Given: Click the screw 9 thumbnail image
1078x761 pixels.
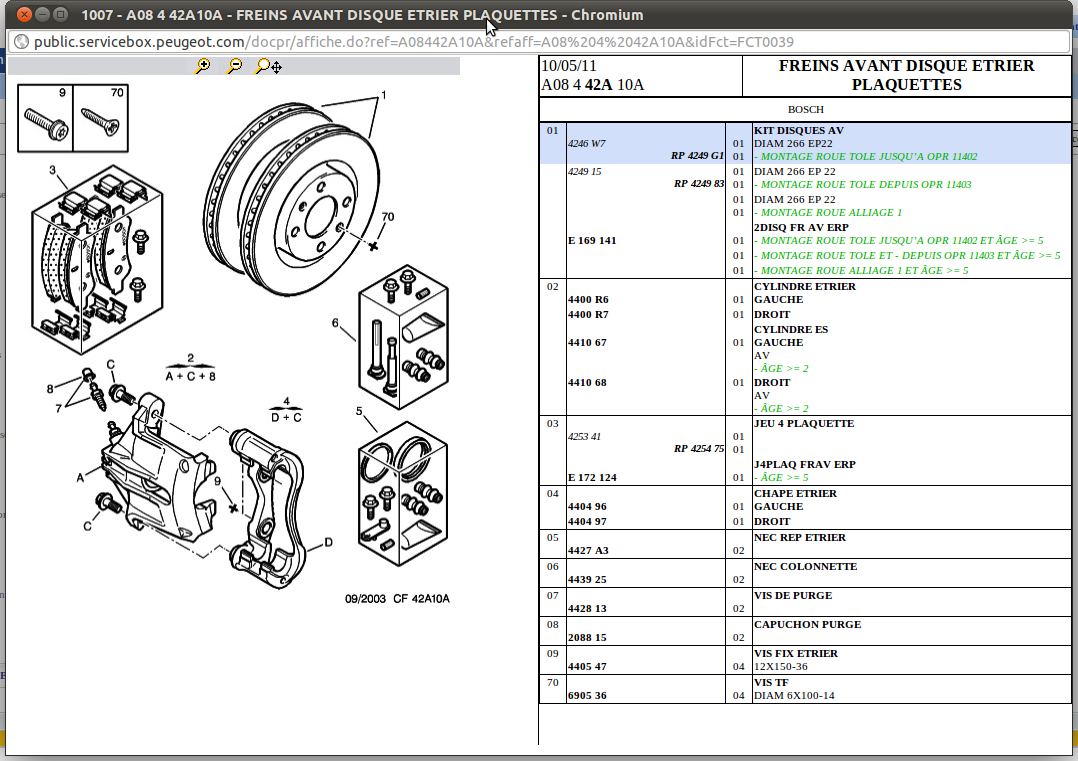Looking at the screenshot, I should click(45, 118).
